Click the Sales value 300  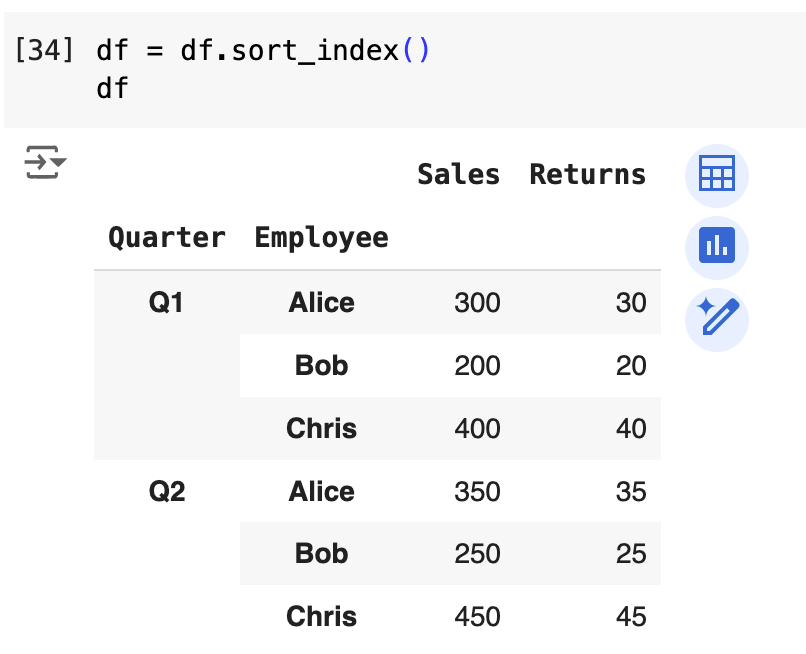(x=477, y=302)
